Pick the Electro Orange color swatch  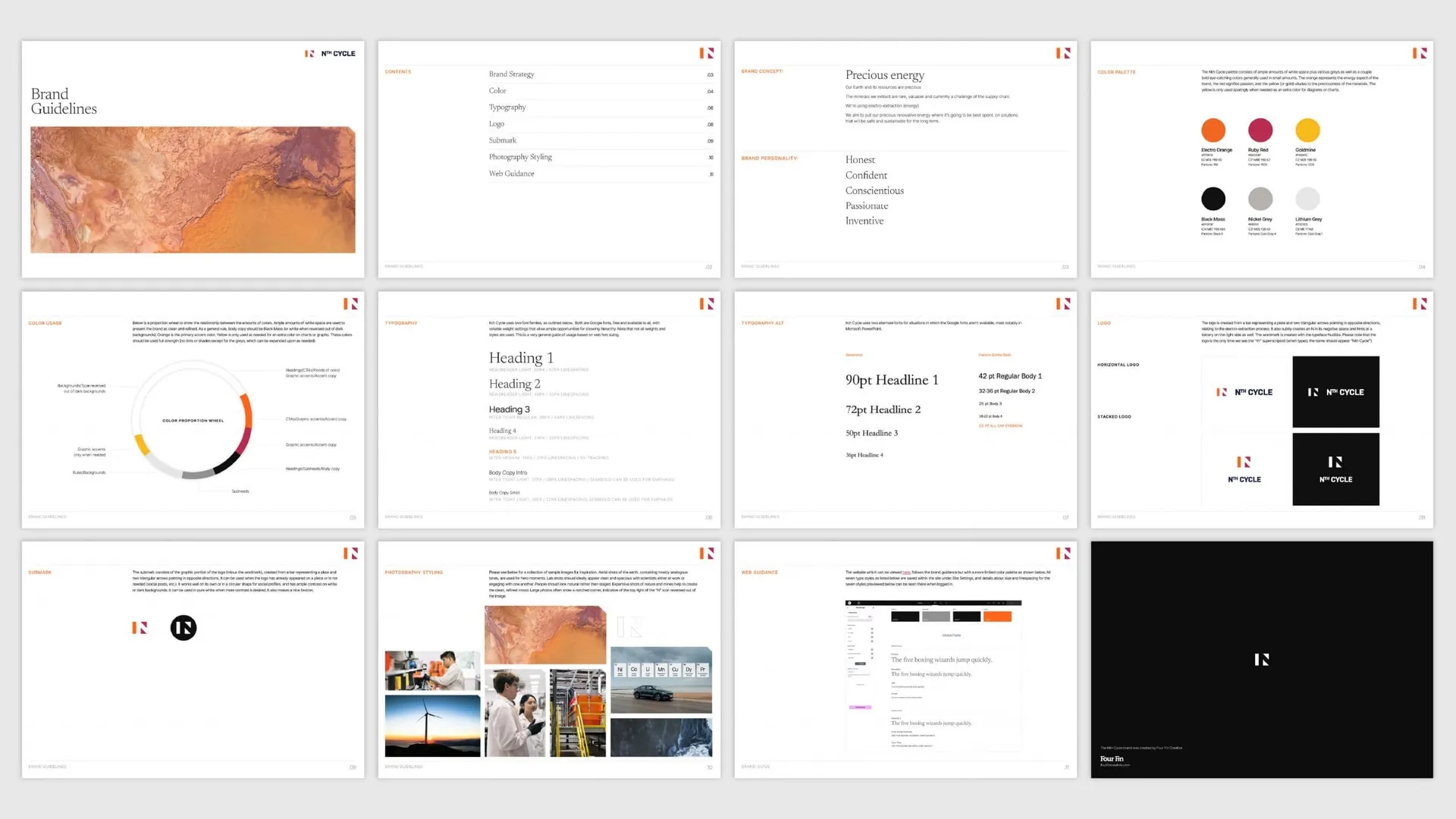coord(1213,130)
